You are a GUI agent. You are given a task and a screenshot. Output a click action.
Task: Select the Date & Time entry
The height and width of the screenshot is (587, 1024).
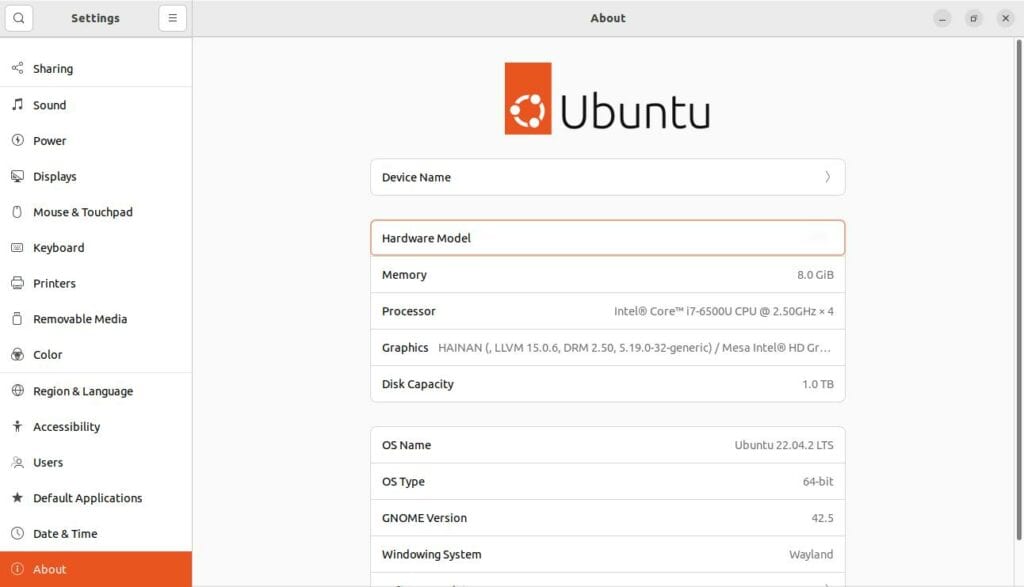63,533
